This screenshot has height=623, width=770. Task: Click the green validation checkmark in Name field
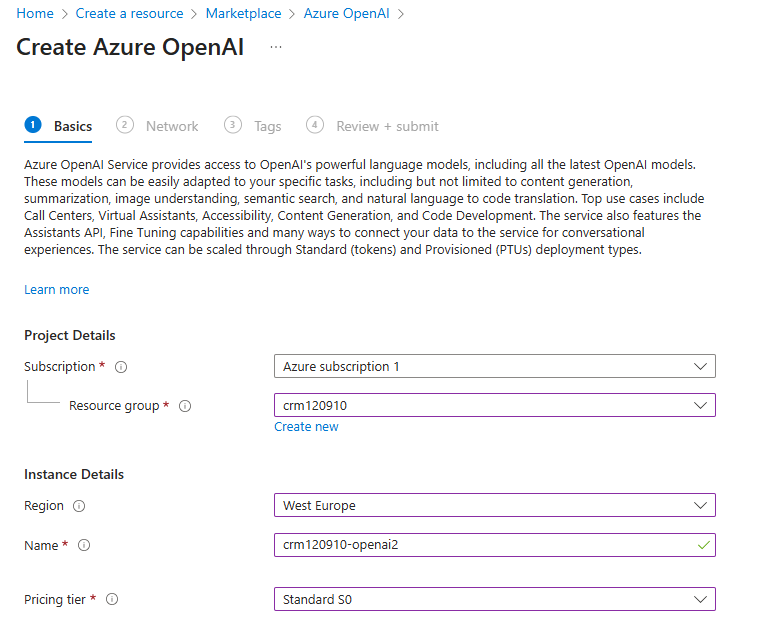[x=703, y=545]
